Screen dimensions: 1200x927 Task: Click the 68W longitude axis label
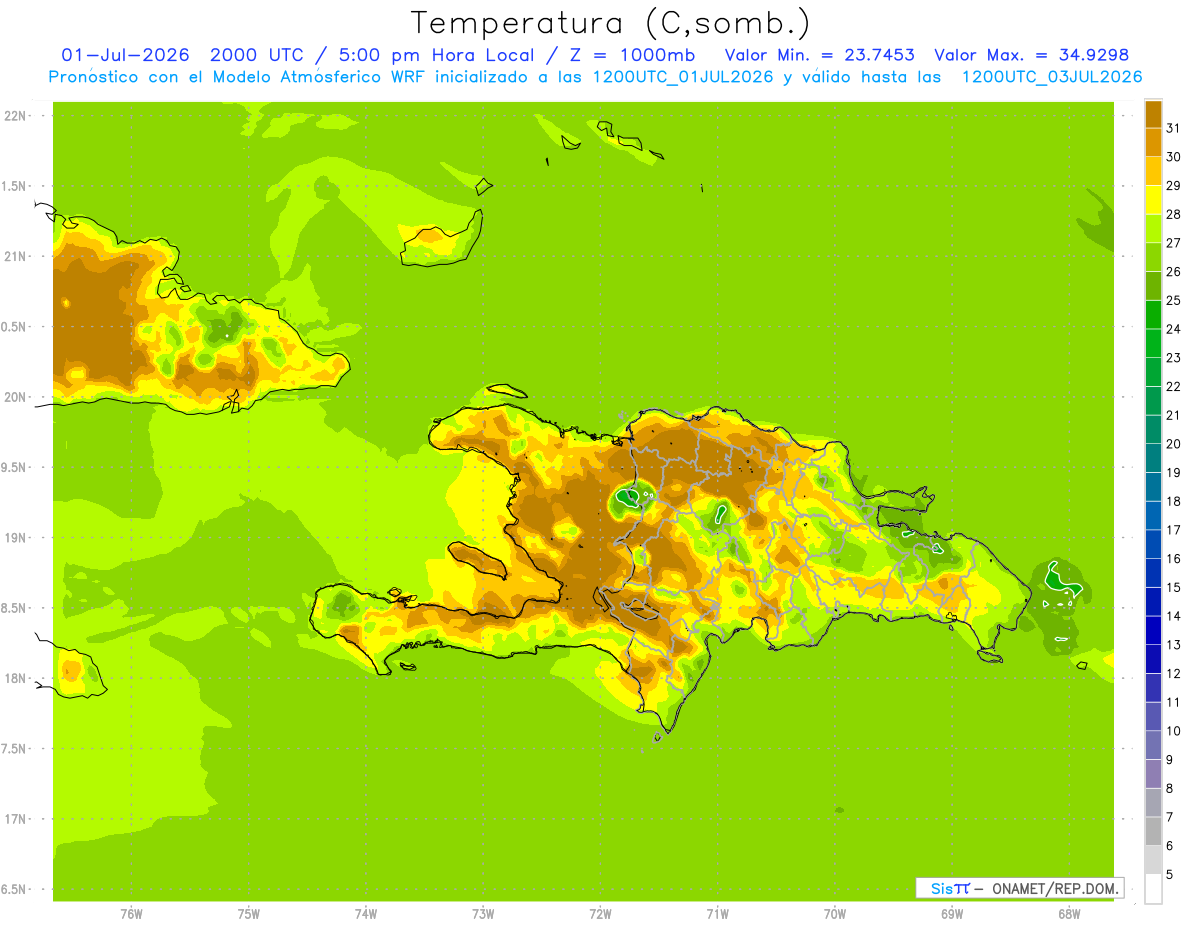pos(1069,914)
